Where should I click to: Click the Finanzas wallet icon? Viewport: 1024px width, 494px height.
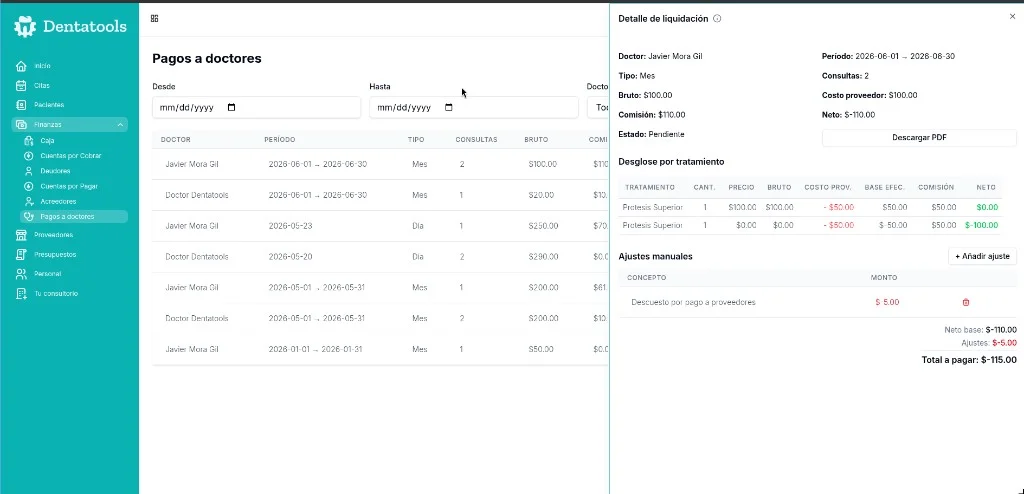[x=21, y=124]
